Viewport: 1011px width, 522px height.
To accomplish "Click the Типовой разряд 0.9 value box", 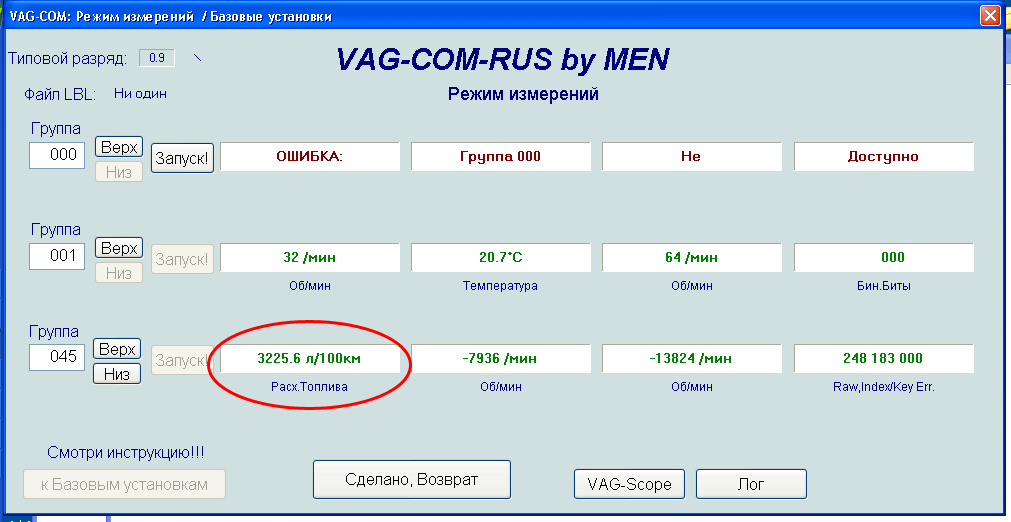I will (x=157, y=58).
